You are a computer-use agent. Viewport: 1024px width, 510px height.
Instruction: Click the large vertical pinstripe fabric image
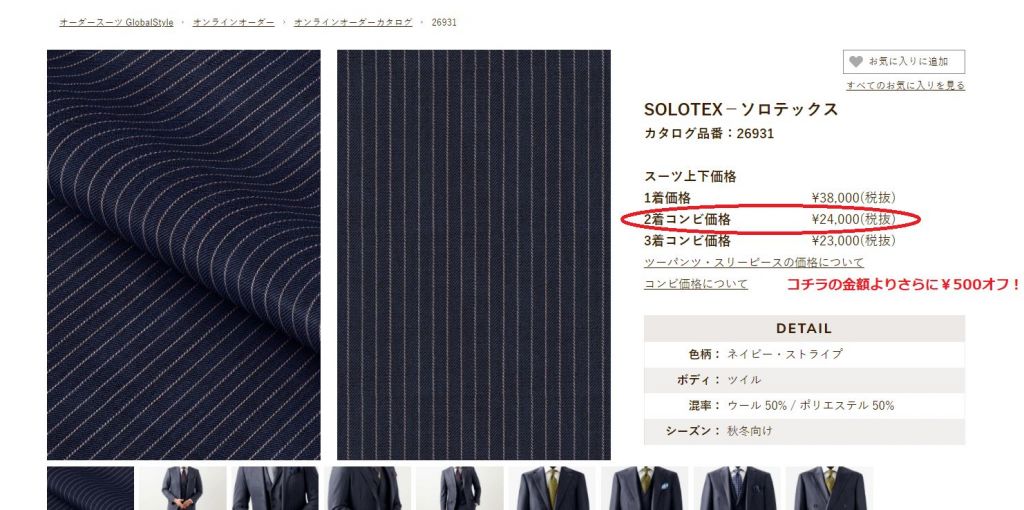473,255
